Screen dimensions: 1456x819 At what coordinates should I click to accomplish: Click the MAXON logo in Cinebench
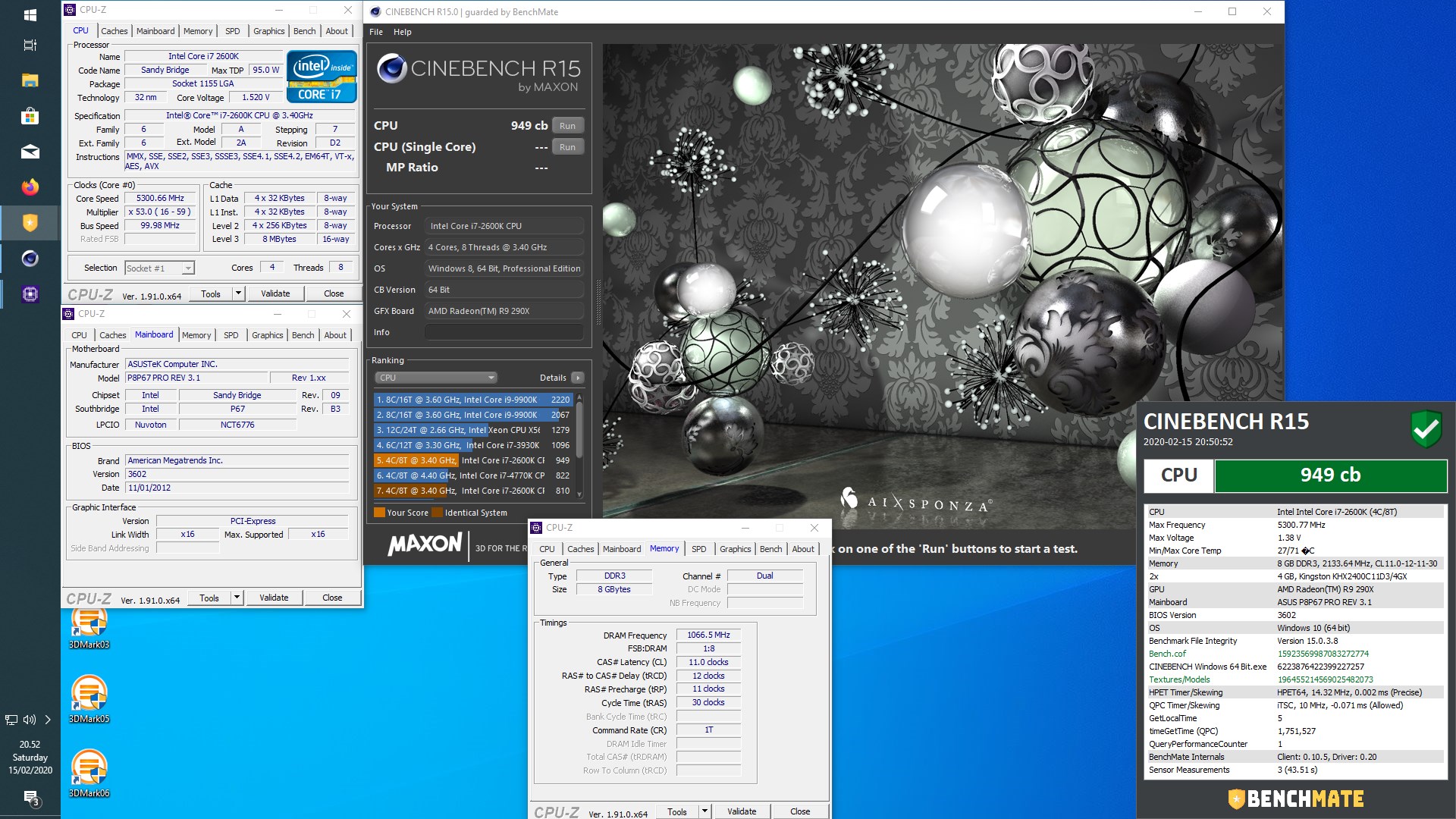tap(425, 544)
